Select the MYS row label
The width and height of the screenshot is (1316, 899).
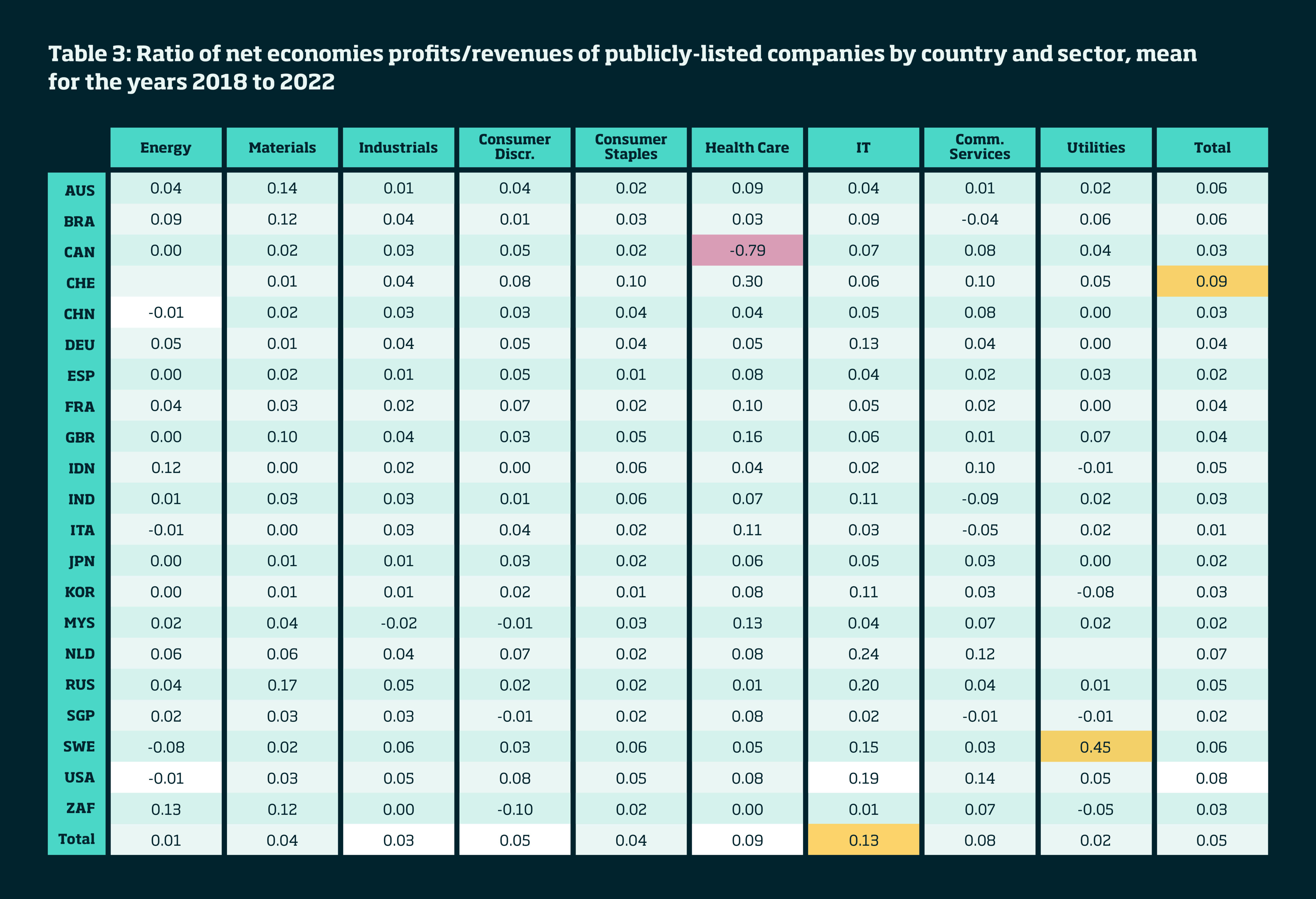(79, 623)
